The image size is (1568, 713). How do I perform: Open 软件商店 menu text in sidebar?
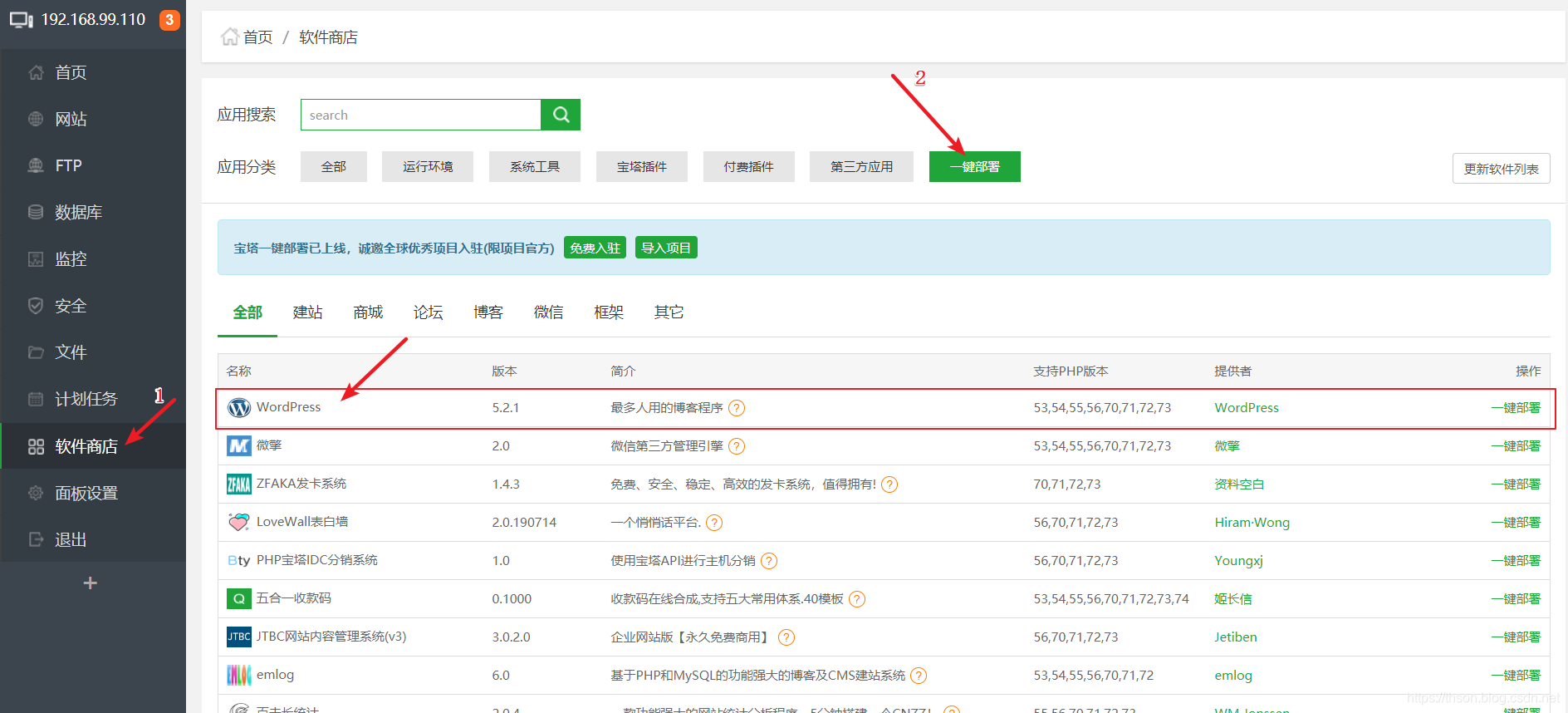86,446
